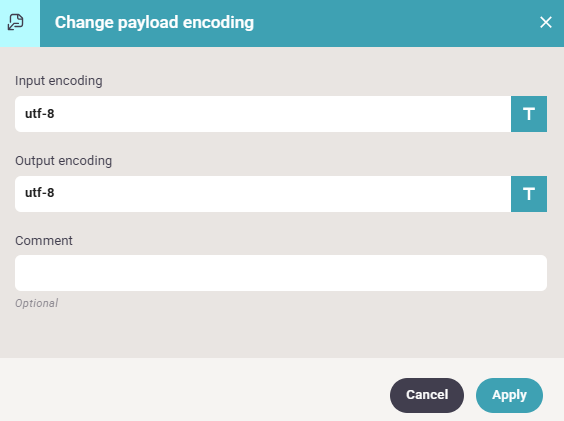Click the Output encoding label

point(64,161)
